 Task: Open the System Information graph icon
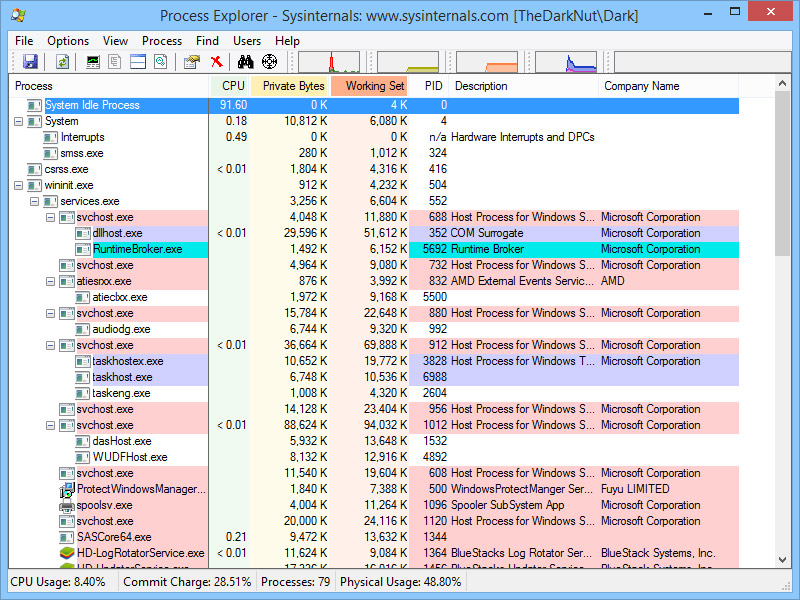[93, 62]
